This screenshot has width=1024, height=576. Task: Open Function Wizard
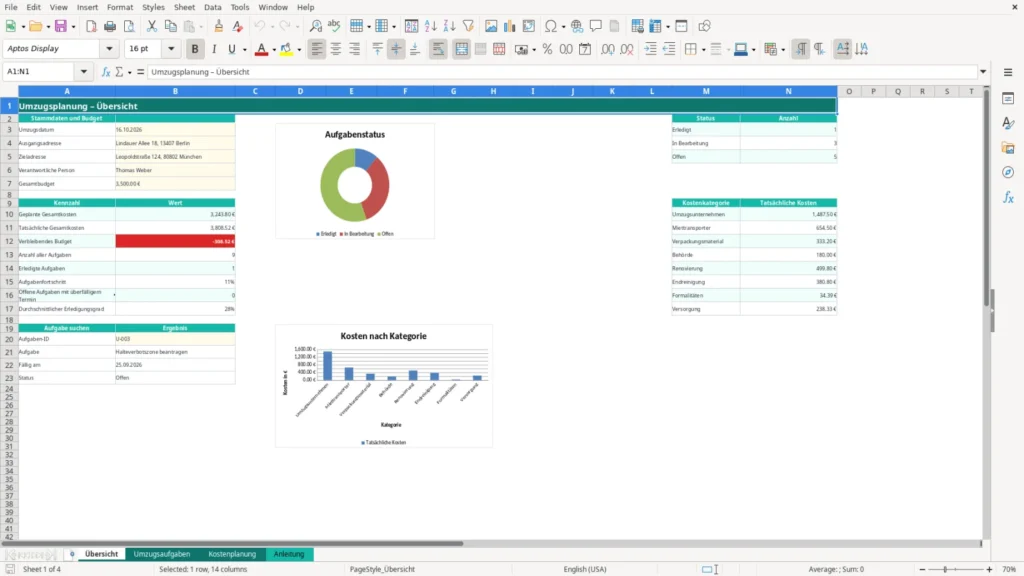pos(106,72)
